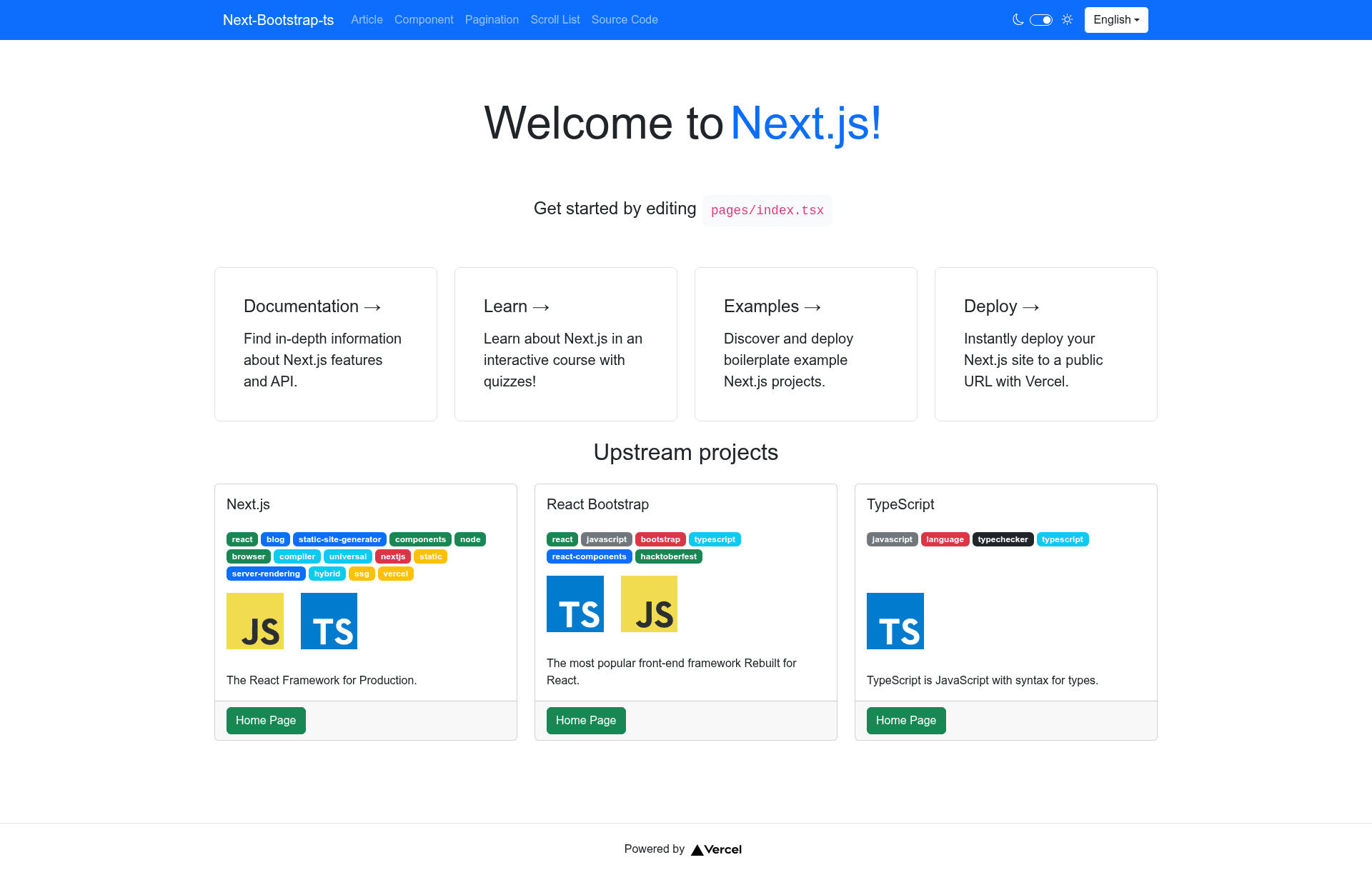Open the English language dropdown
The height and width of the screenshot is (875, 1372).
pos(1116,20)
